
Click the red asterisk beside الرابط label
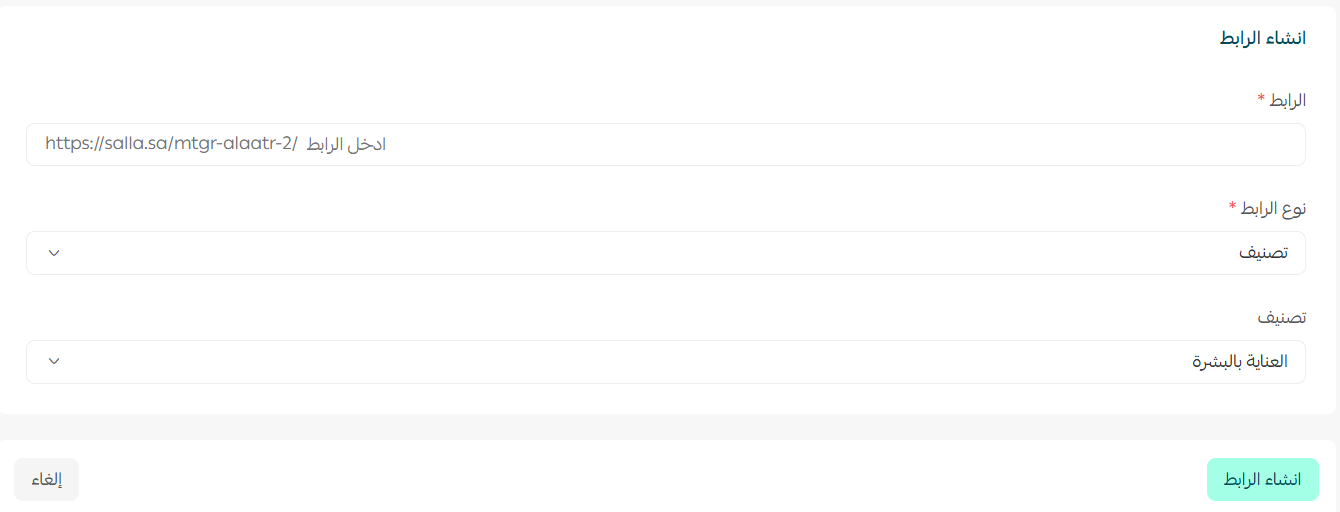click(1261, 100)
